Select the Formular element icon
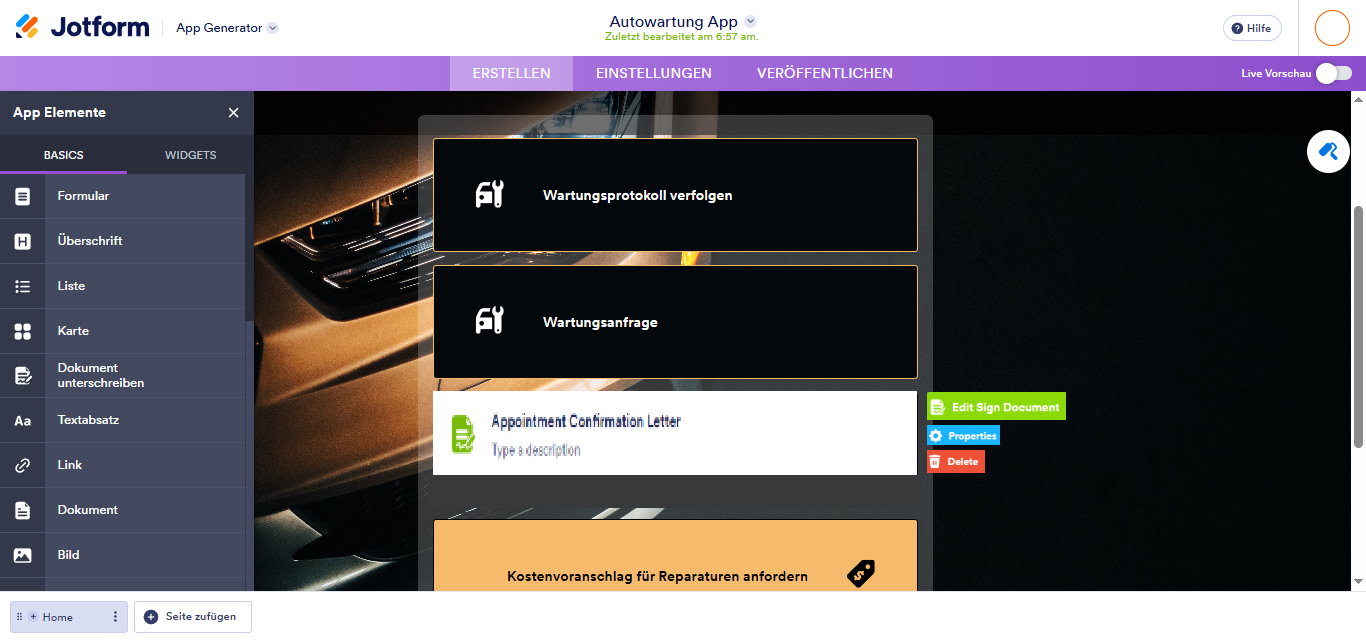 tap(23, 195)
